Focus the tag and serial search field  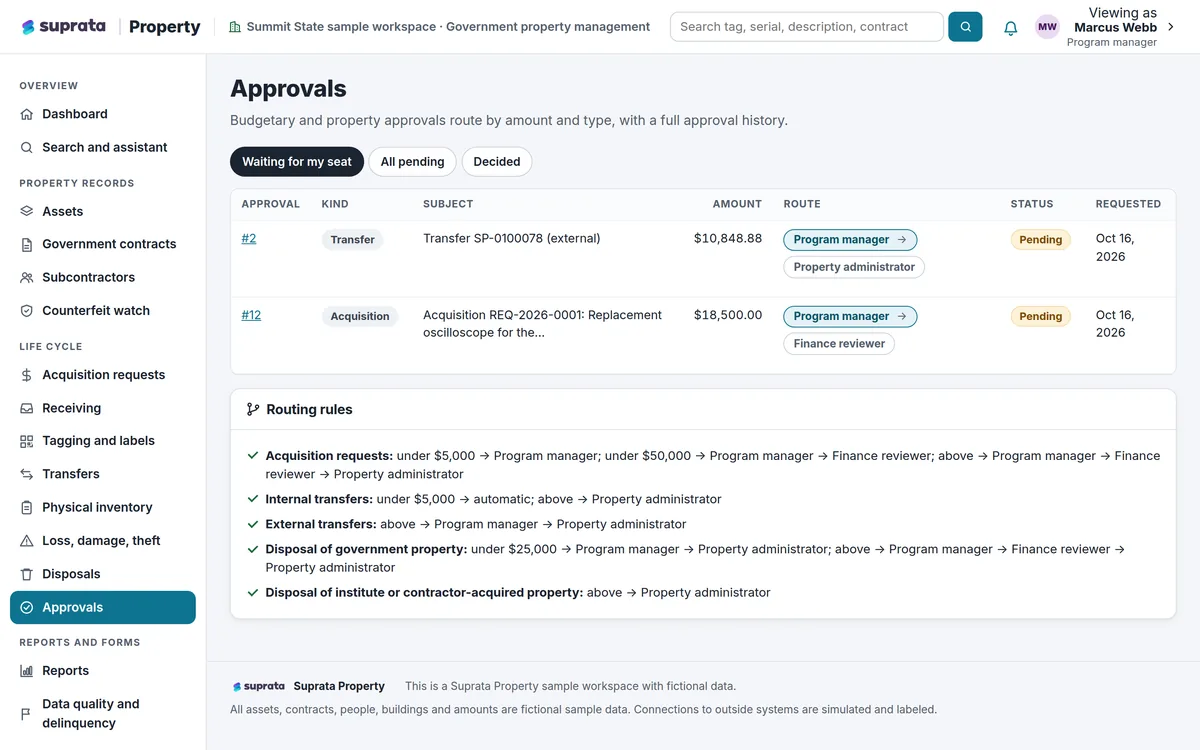click(x=807, y=27)
